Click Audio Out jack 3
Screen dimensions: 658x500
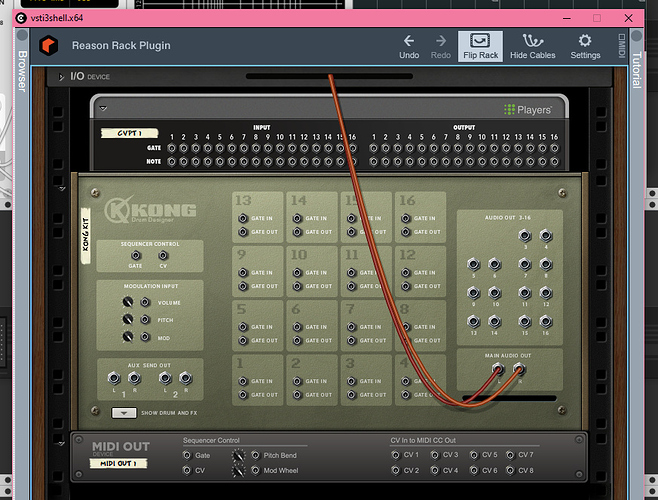tap(525, 236)
